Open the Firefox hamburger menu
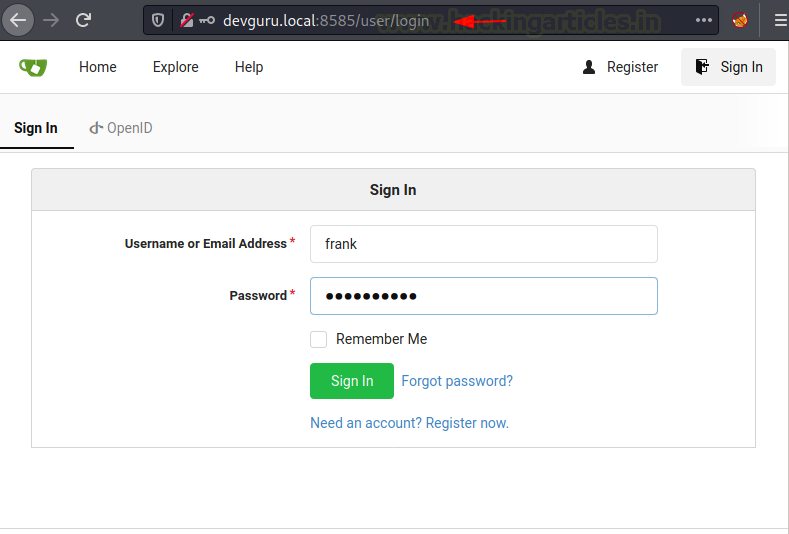This screenshot has width=789, height=534. click(781, 20)
